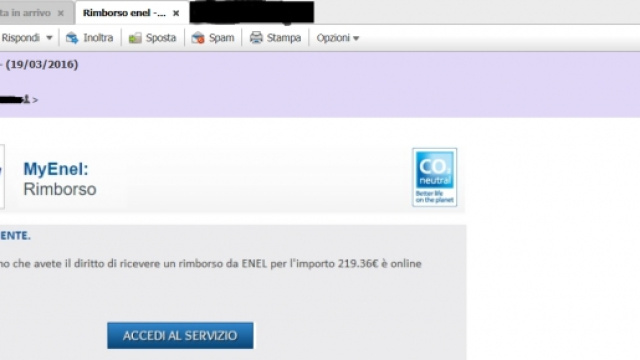
Task: Click the MyEnel heading text
Action: click(56, 169)
